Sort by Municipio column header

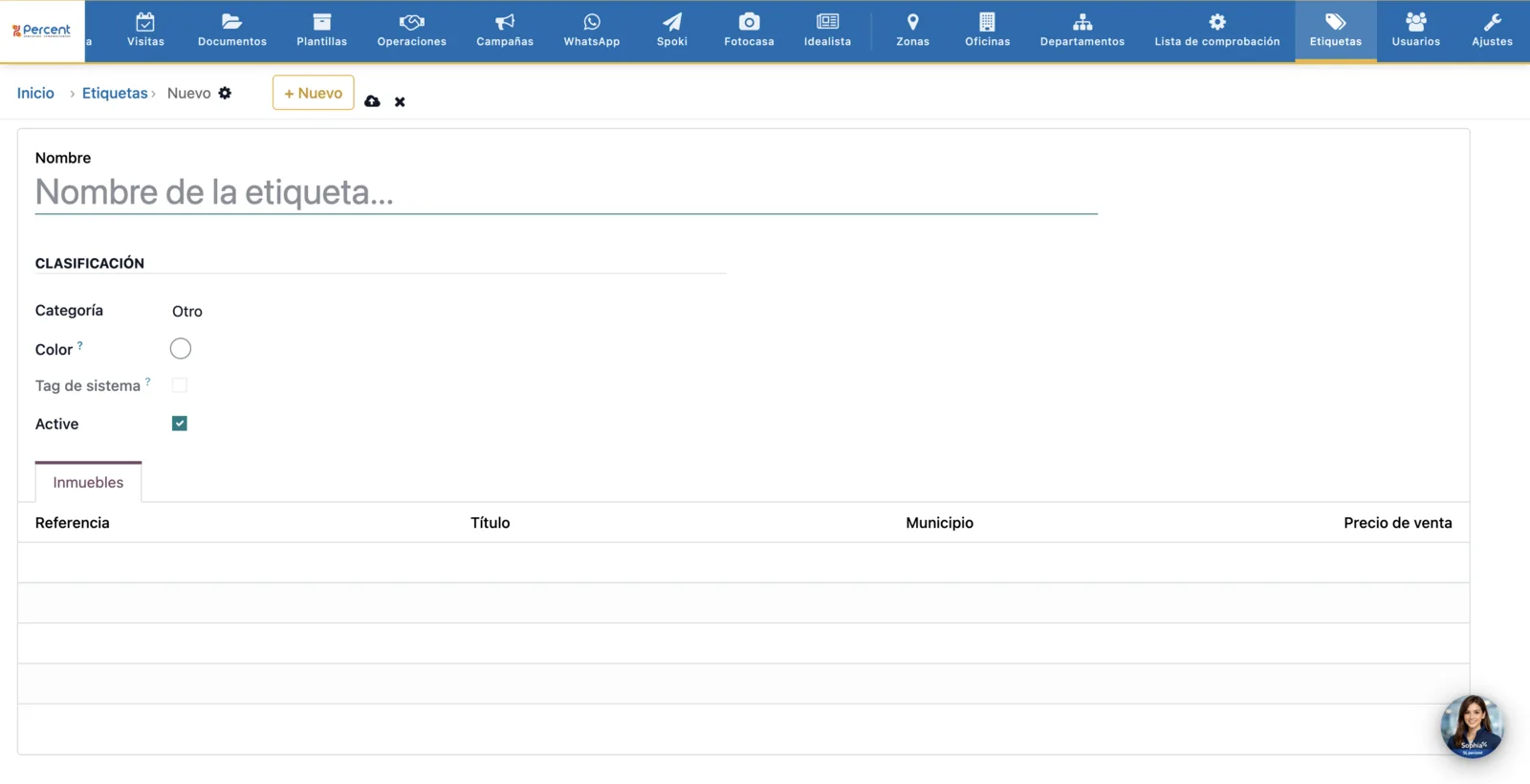(x=940, y=523)
